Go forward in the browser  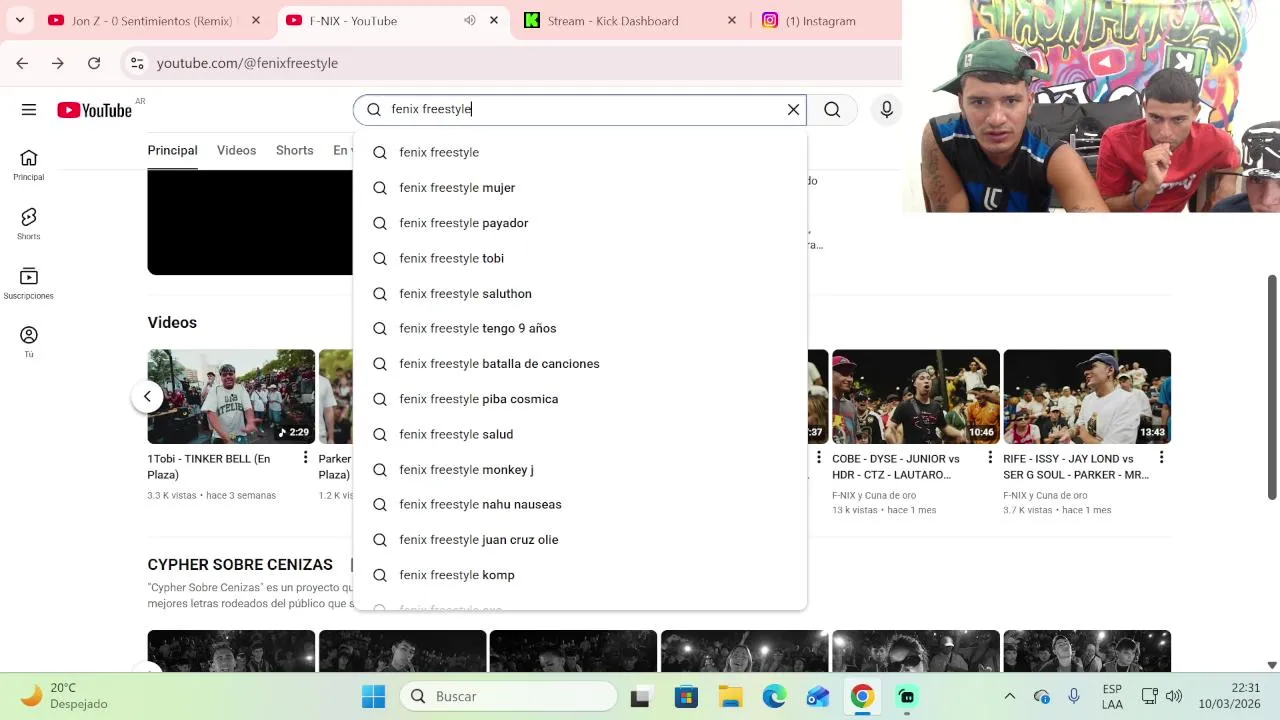click(58, 63)
